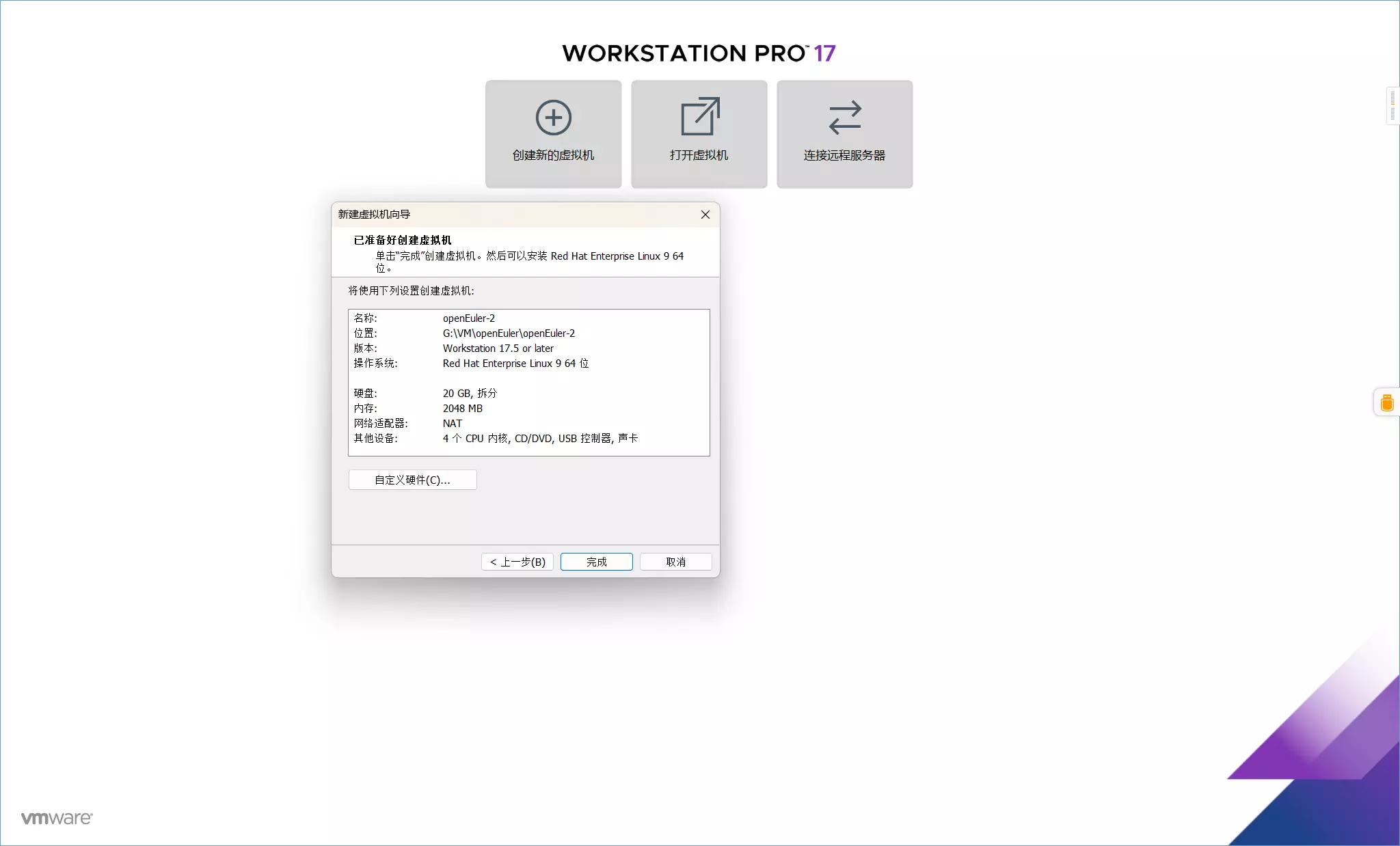
Task: Click the 取消 (Cancel) button
Action: tap(675, 561)
